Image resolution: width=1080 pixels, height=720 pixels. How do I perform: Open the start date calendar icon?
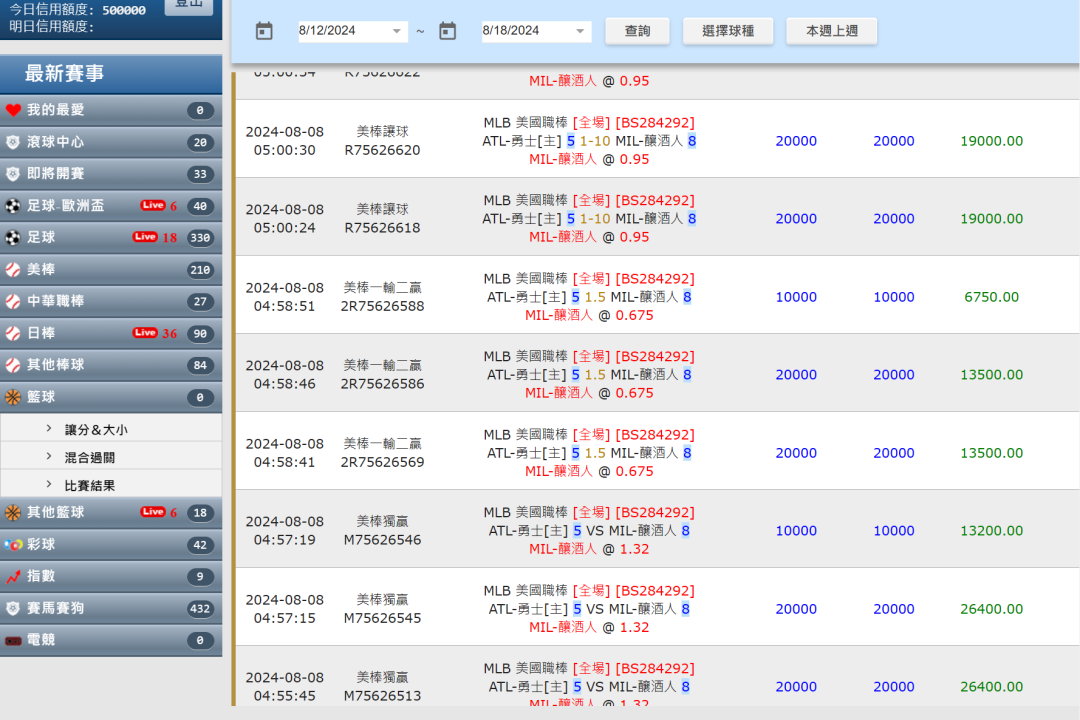[x=264, y=31]
